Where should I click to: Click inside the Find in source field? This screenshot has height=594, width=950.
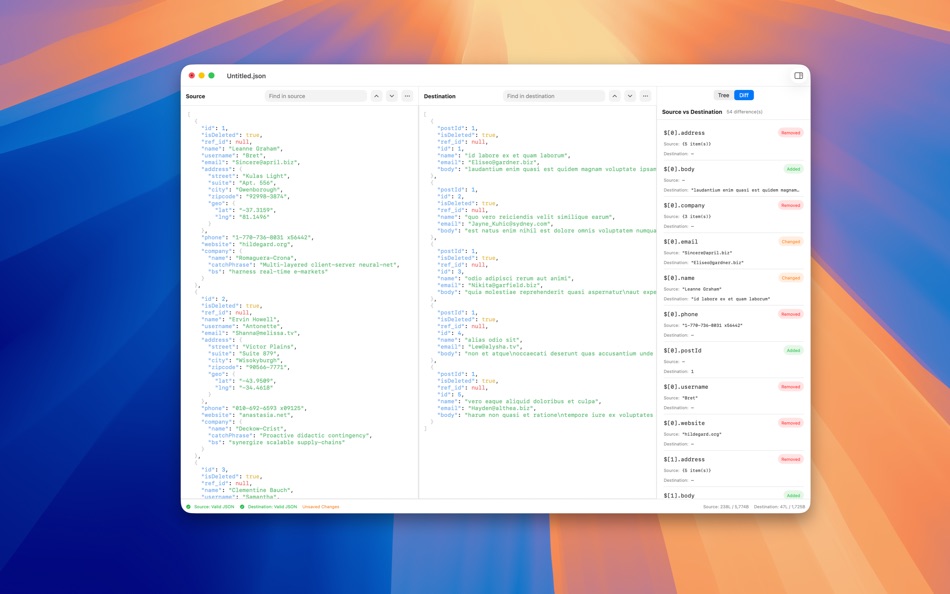[x=315, y=96]
